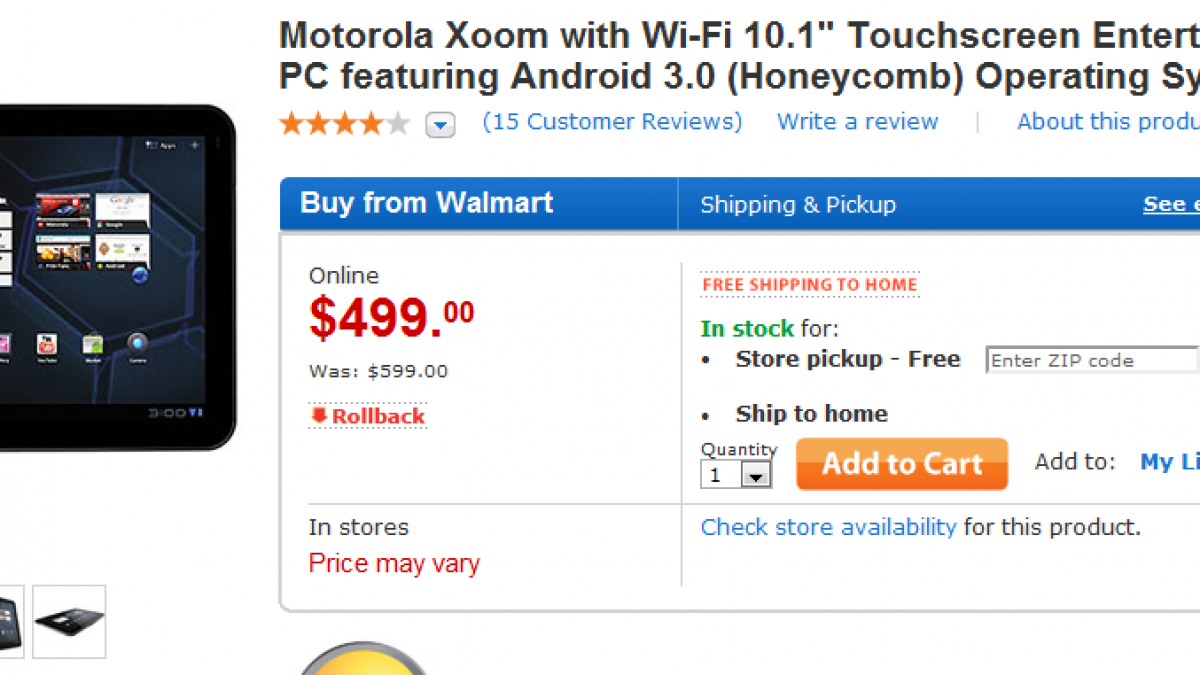Viewport: 1200px width, 675px height.
Task: Click the Enter ZIP code field
Action: pyautogui.click(x=1090, y=361)
